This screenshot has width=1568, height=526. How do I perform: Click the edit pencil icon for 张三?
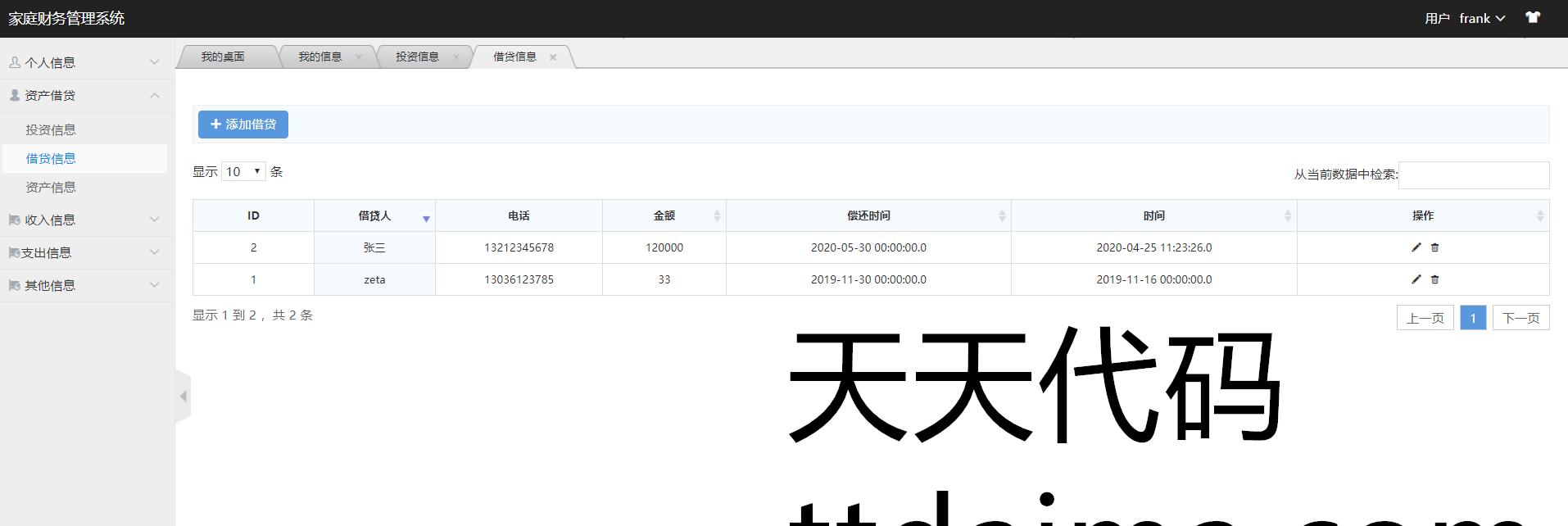[x=1416, y=247]
